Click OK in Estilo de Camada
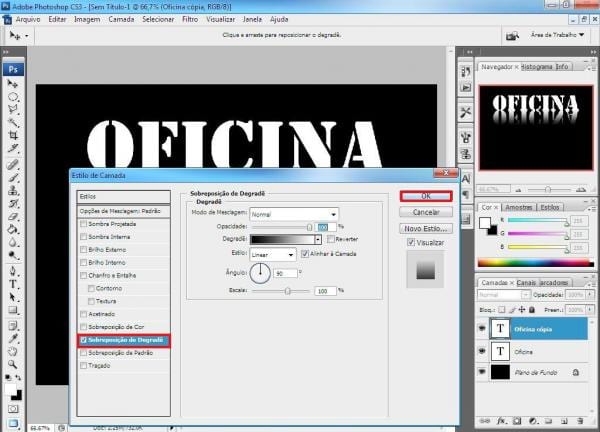The height and width of the screenshot is (432, 600). coord(426,196)
